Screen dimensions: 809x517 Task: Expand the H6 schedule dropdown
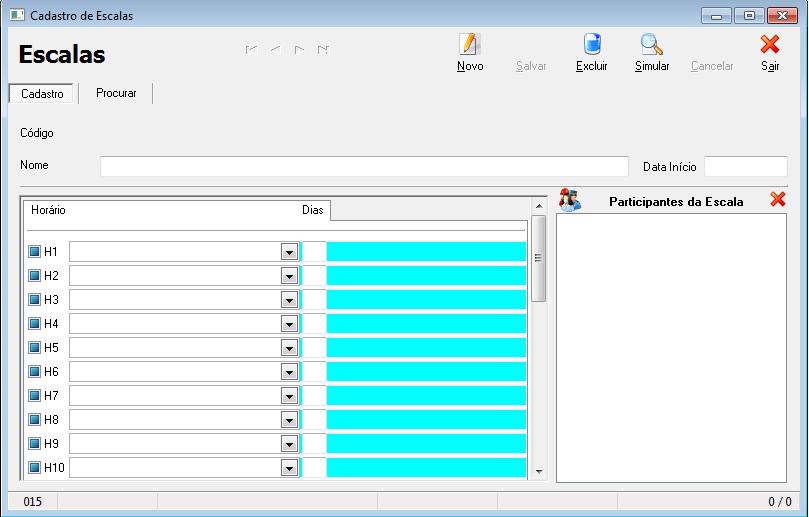tap(289, 372)
